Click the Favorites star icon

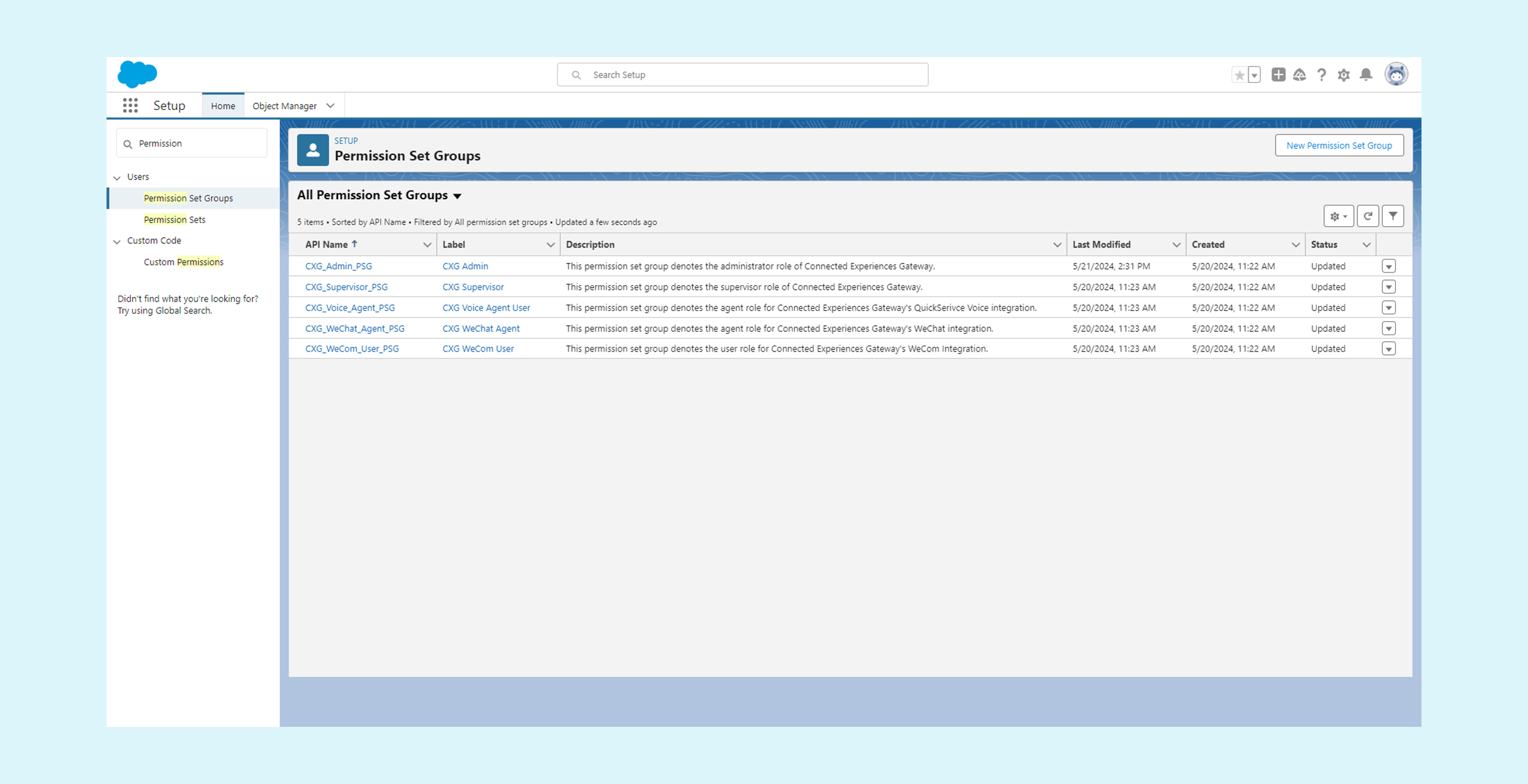(x=1239, y=75)
